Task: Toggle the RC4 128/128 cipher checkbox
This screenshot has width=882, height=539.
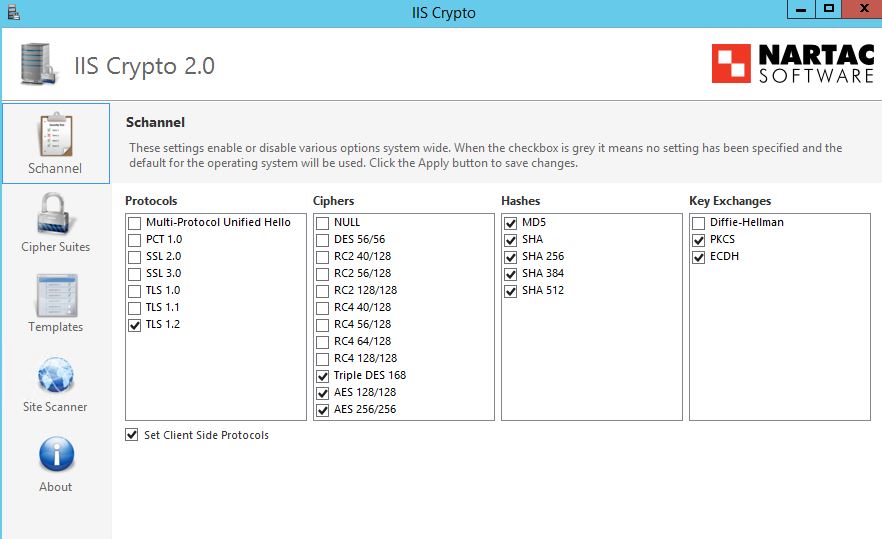Action: coord(322,359)
